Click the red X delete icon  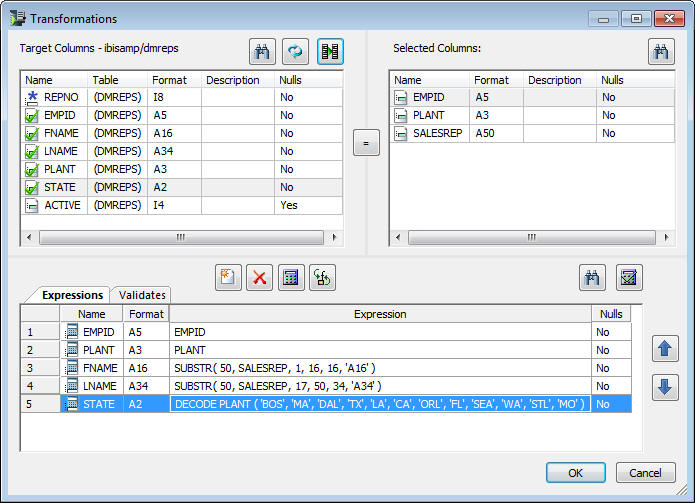260,278
